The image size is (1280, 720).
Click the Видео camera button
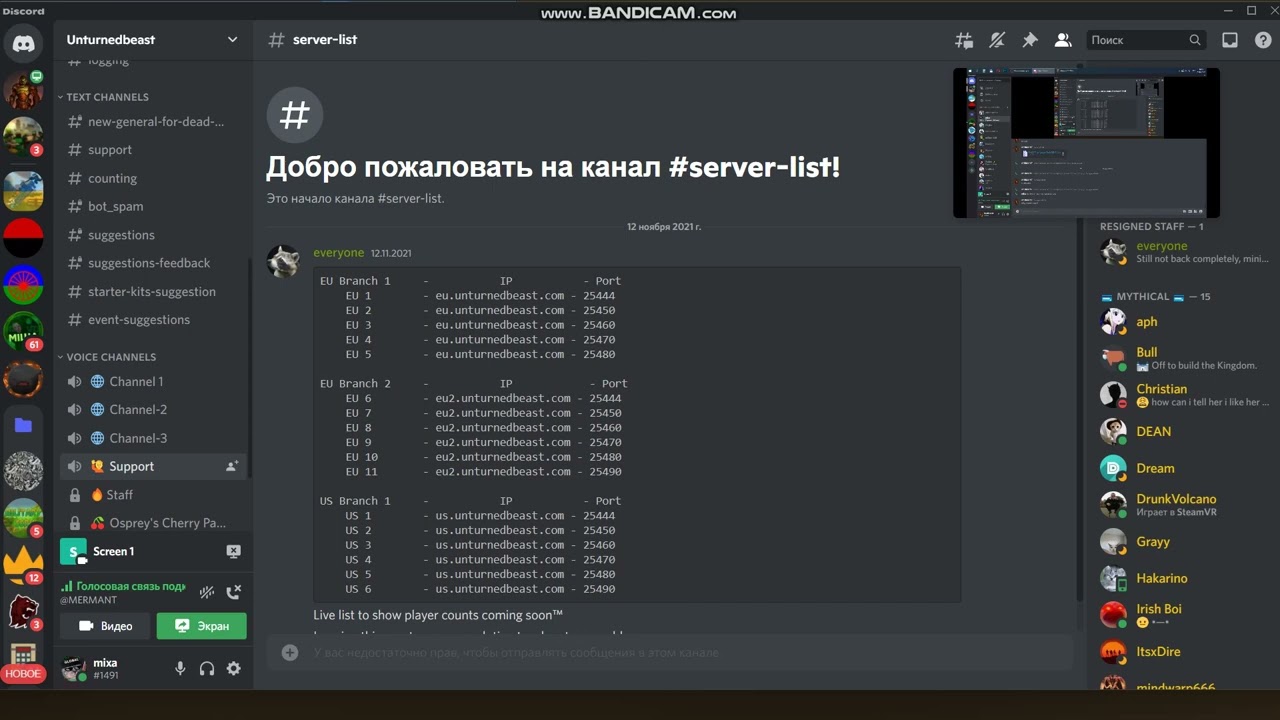click(106, 626)
